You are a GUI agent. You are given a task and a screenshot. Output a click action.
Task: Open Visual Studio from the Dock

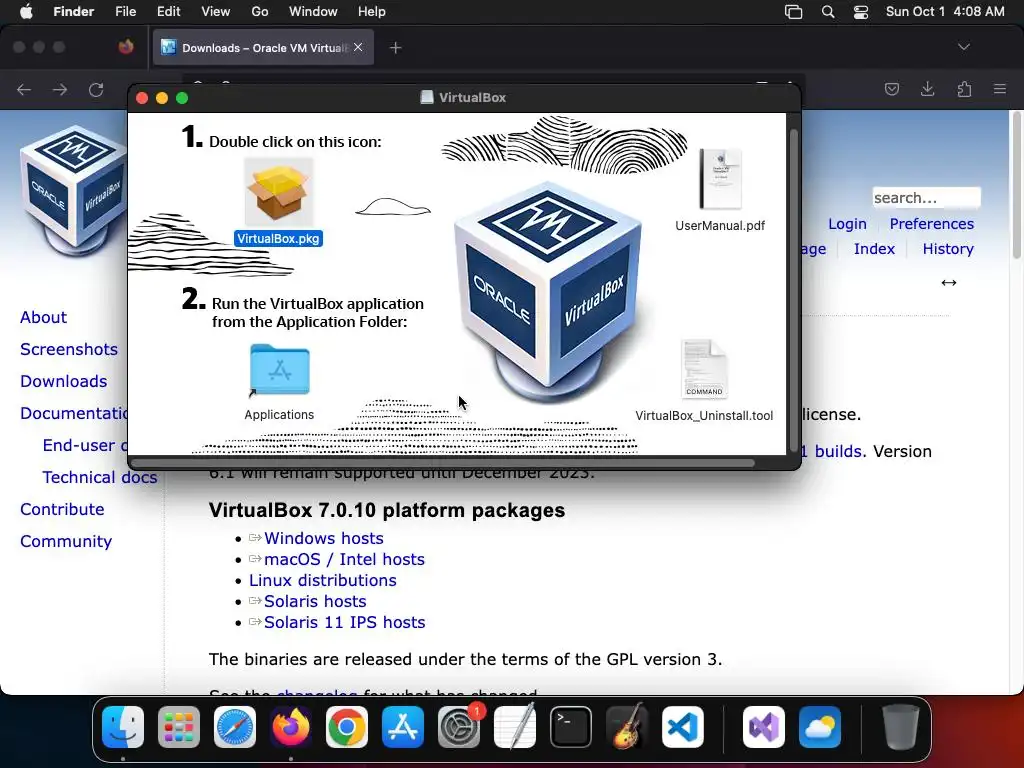(x=763, y=727)
